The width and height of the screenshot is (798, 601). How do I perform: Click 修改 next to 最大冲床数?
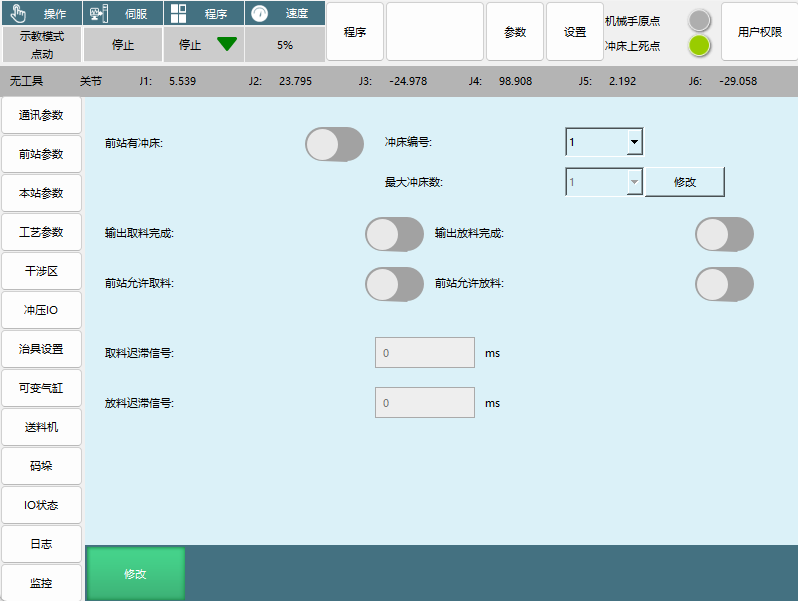tap(684, 182)
